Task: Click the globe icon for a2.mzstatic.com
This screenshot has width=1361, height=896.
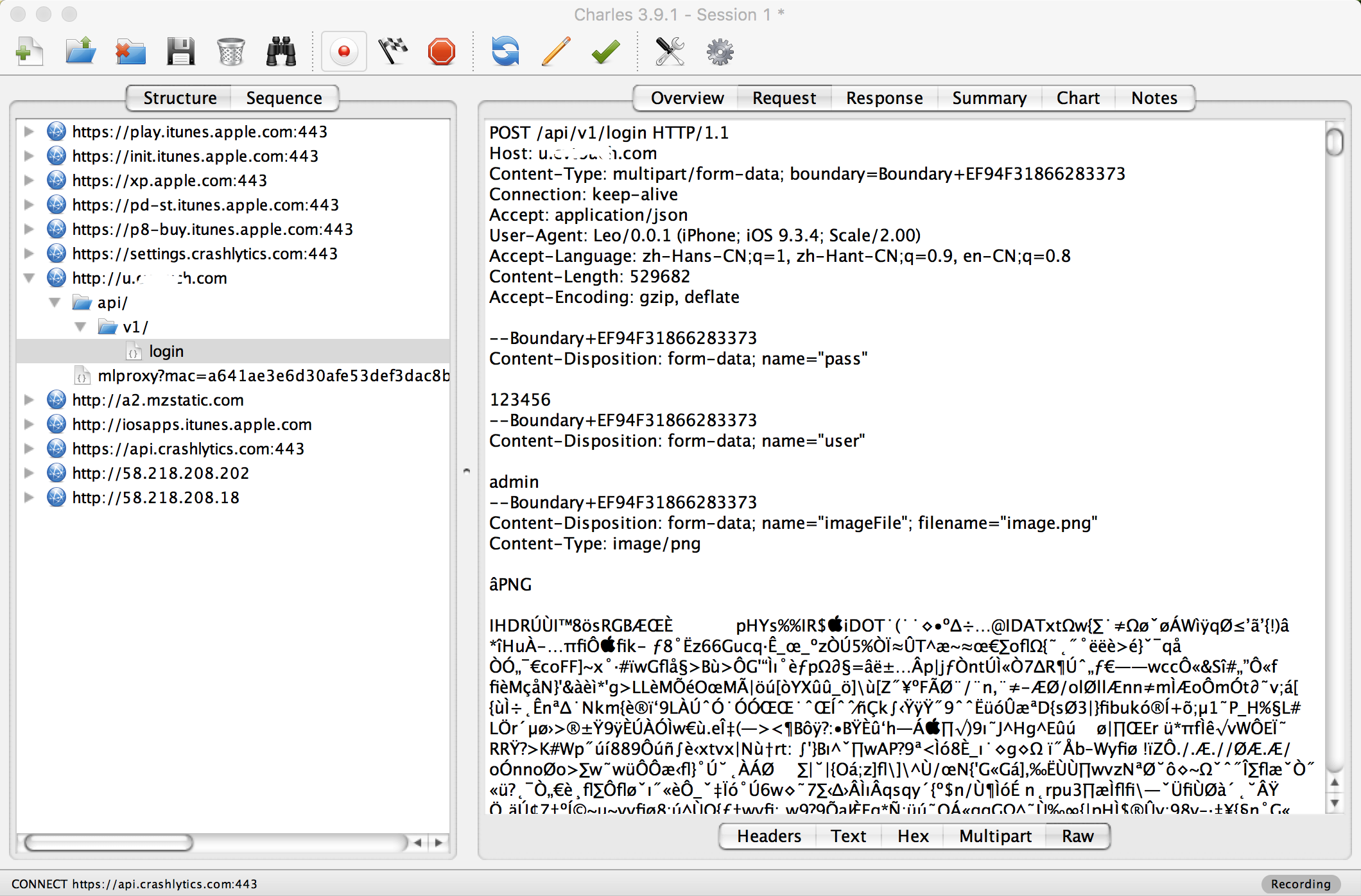Action: coord(56,400)
